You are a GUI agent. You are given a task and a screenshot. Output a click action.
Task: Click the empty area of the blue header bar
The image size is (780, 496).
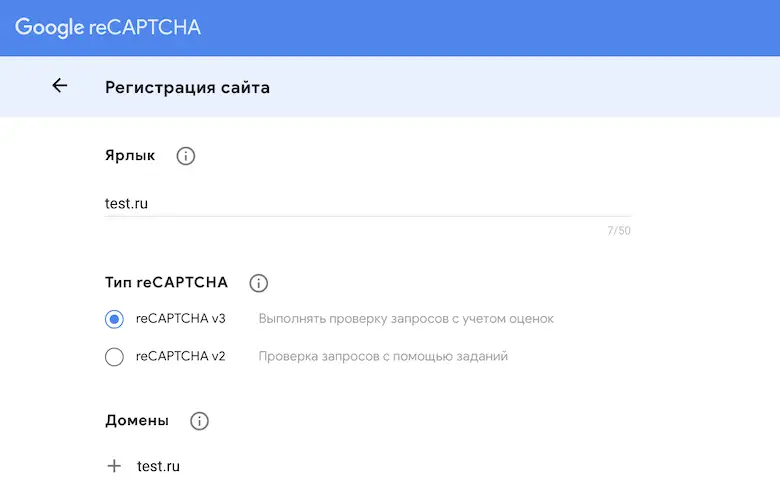tap(500, 27)
